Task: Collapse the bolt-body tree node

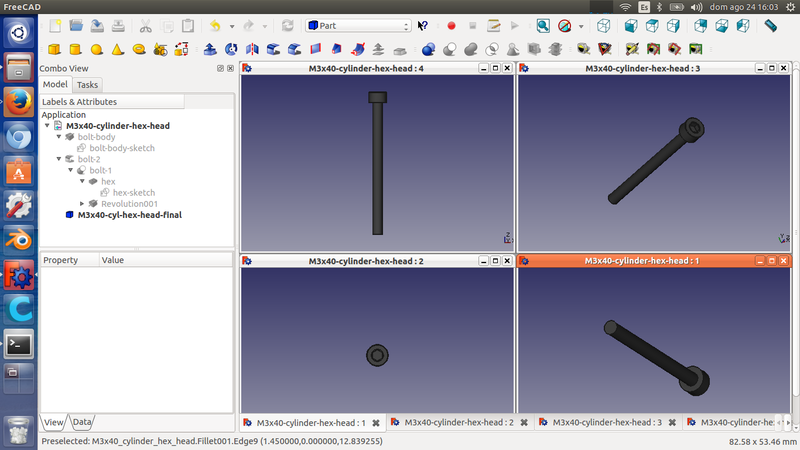Action: tap(59, 137)
